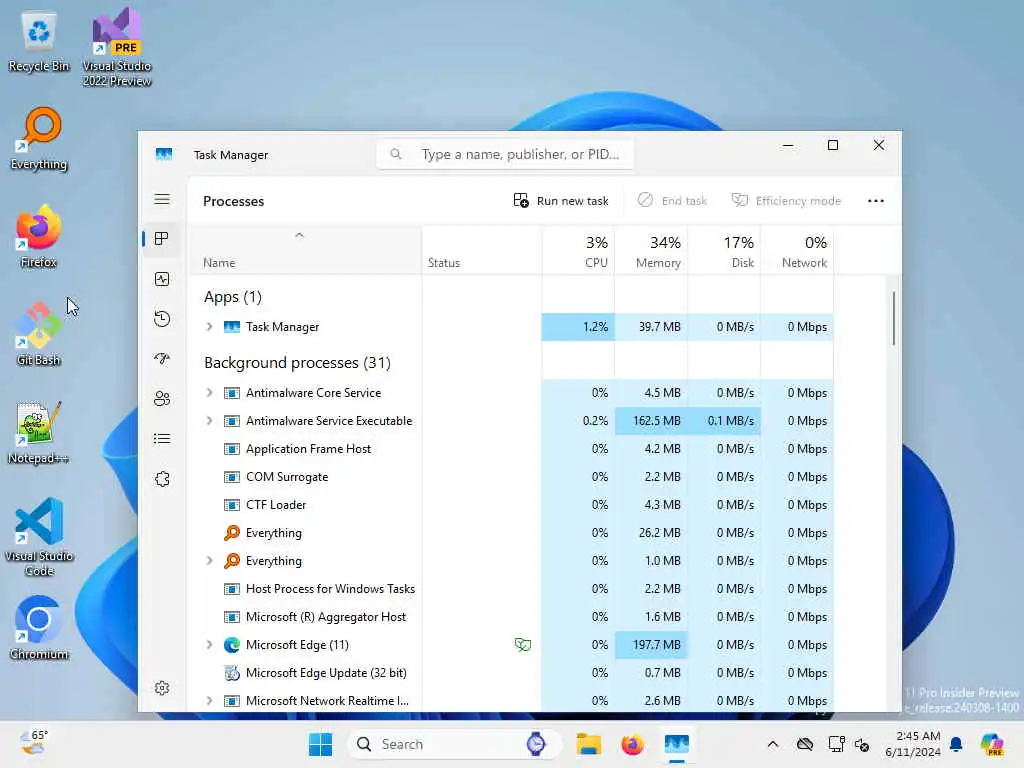Expand the Task Manager process row
Screen dimensions: 1024x768
[209, 327]
